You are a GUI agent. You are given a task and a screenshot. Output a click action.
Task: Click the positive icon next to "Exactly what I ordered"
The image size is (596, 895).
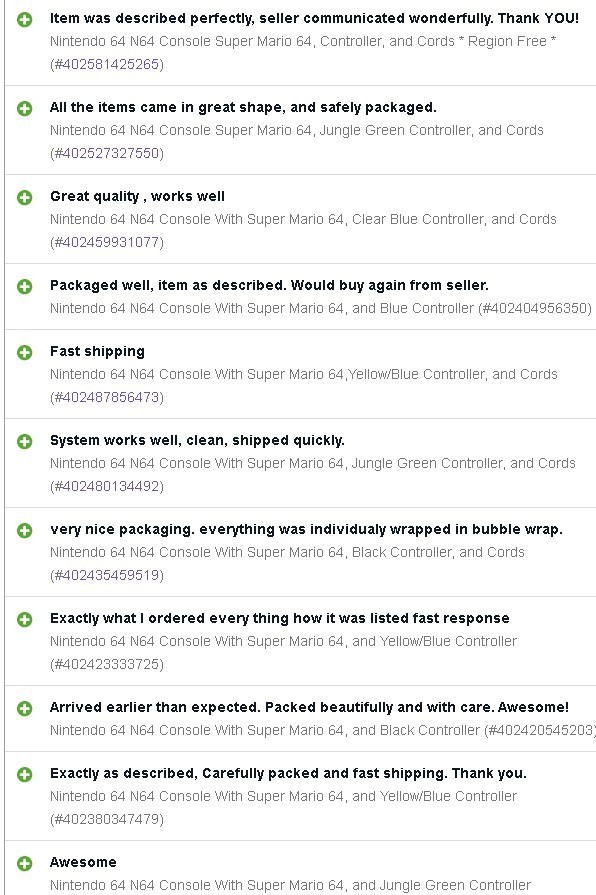click(25, 620)
